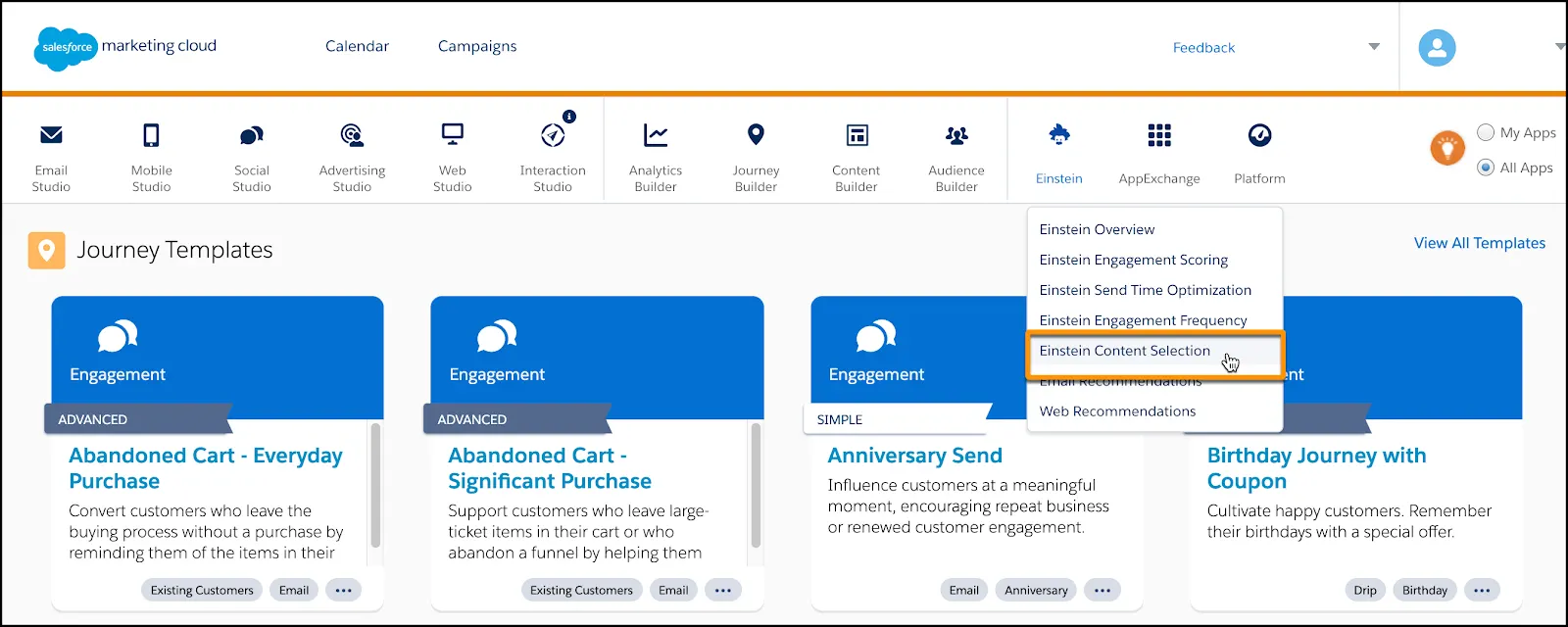The image size is (1568, 627).
Task: Open more tags on Birthday Journey card
Action: pyautogui.click(x=1482, y=590)
